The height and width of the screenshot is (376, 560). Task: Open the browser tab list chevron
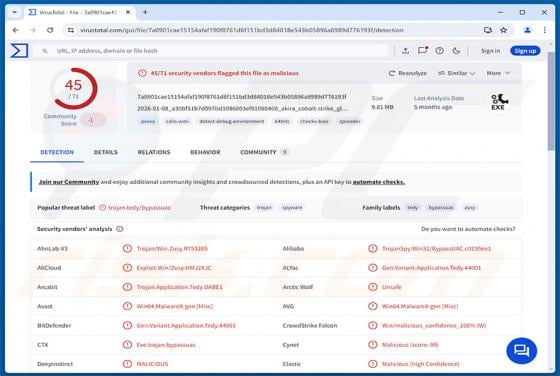(x=15, y=12)
